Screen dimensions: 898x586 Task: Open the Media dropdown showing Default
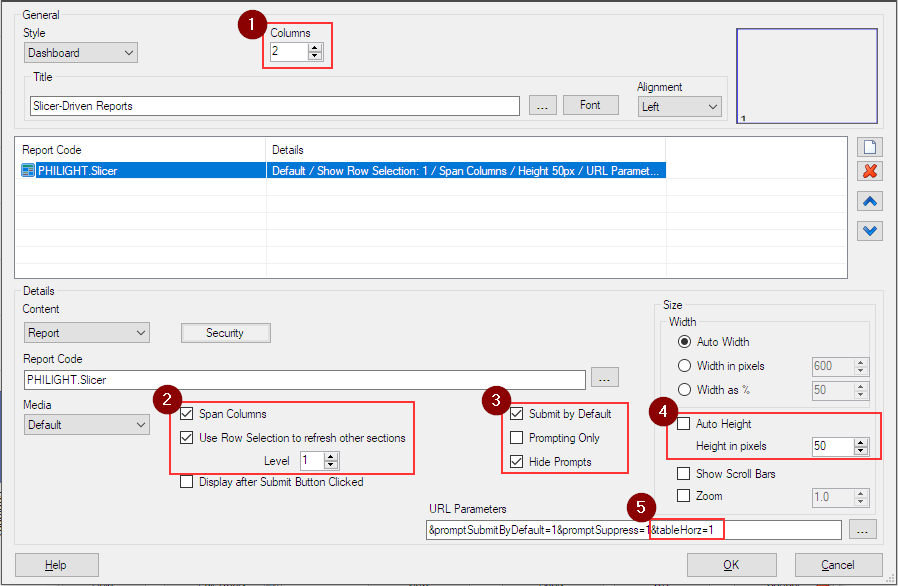point(86,424)
